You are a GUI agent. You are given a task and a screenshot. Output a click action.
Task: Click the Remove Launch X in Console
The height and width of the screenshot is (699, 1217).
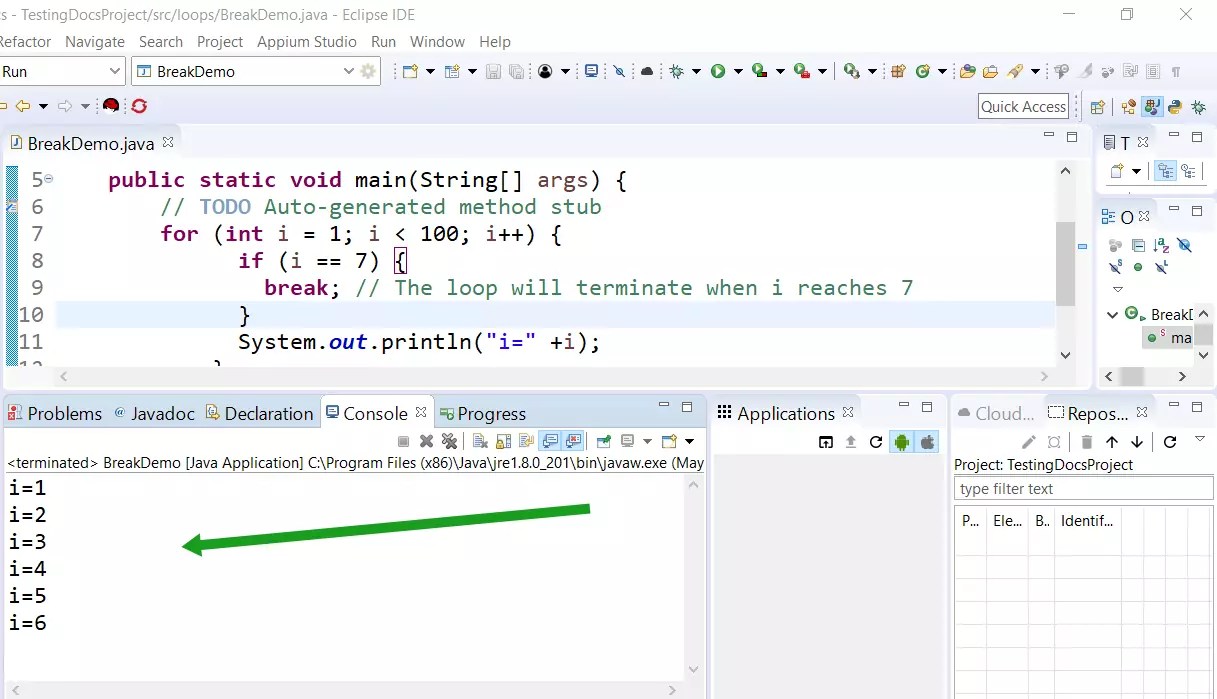426,441
